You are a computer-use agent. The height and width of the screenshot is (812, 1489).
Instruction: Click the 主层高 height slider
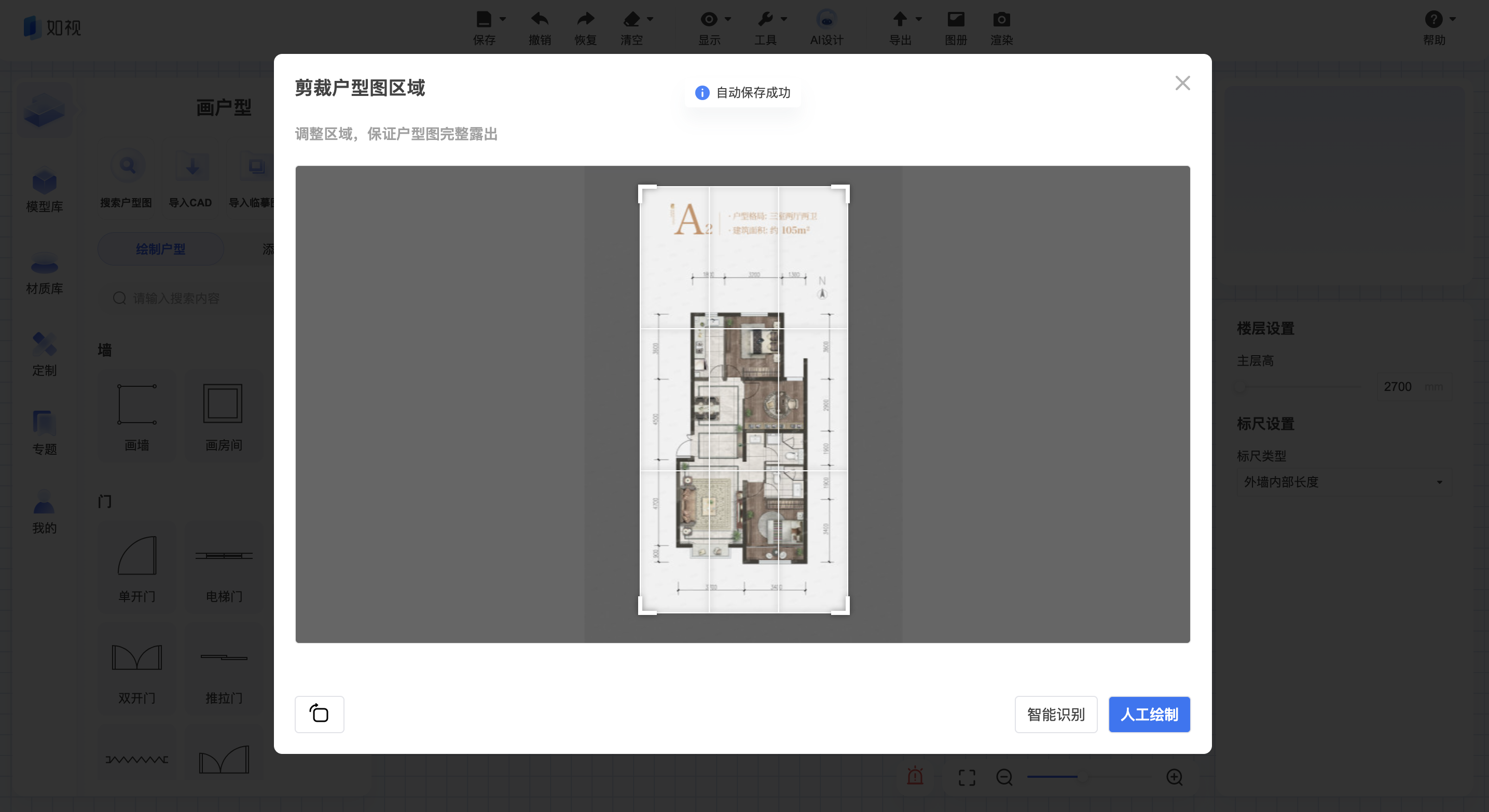1301,386
